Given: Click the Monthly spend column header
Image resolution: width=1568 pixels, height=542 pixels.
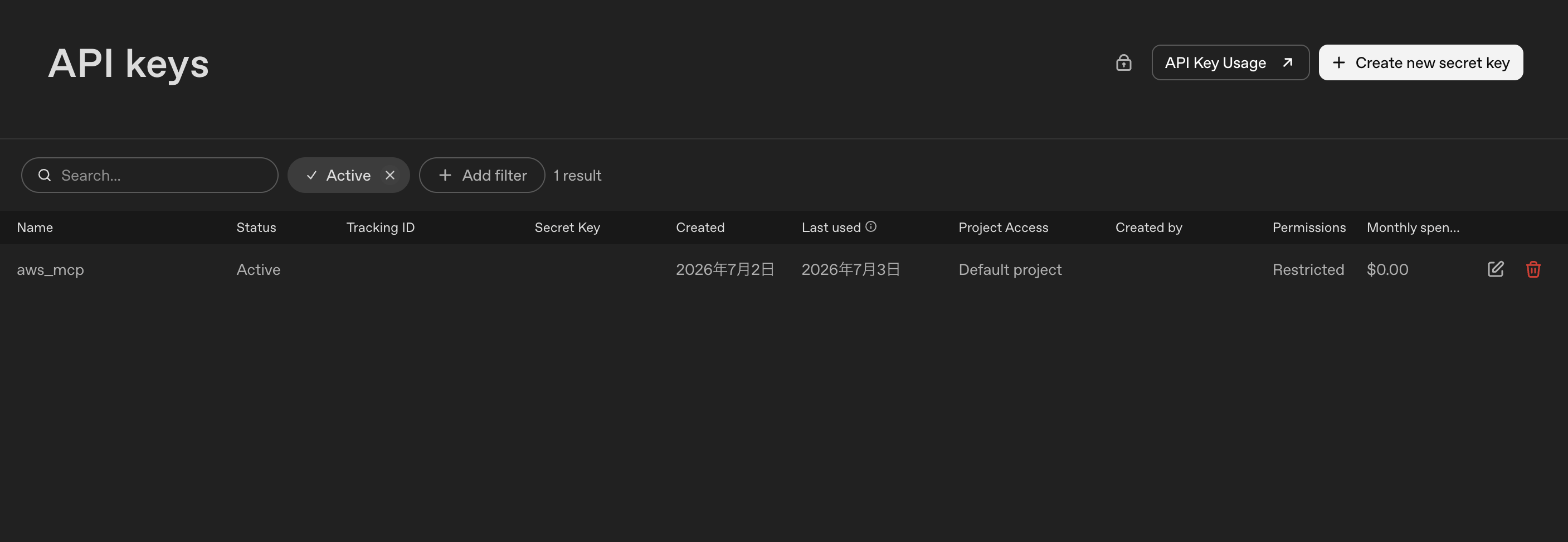Looking at the screenshot, I should 1413,228.
